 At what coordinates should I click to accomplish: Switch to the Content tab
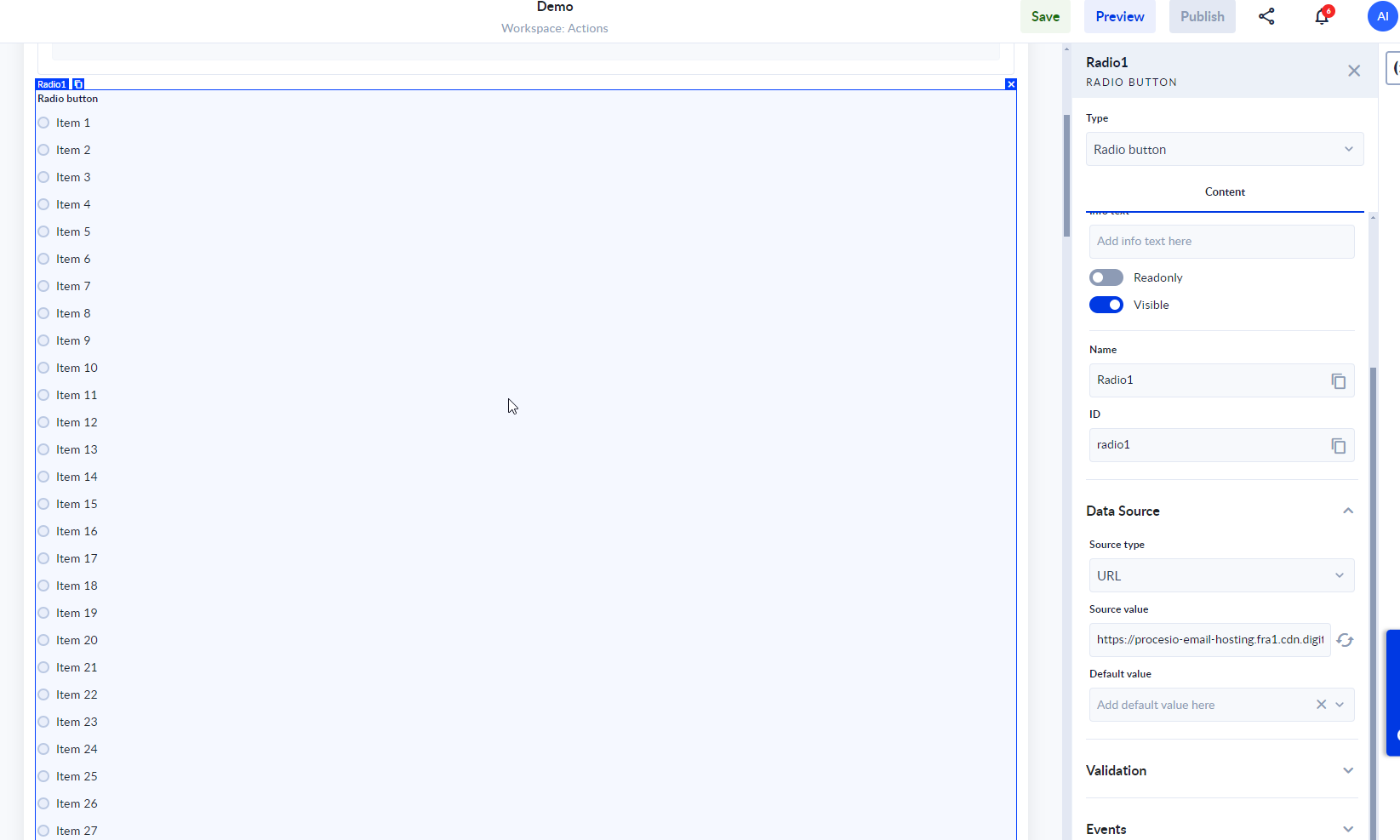point(1224,191)
